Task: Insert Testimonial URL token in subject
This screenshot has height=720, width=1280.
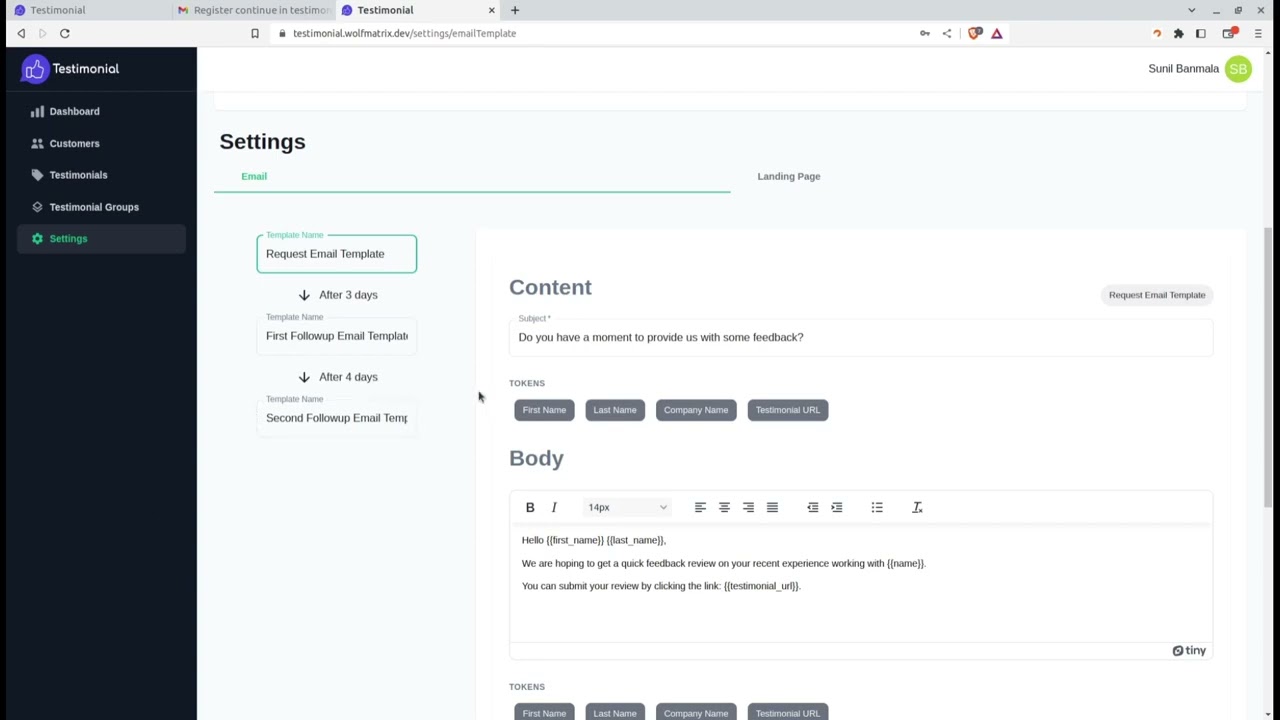Action: 788,410
